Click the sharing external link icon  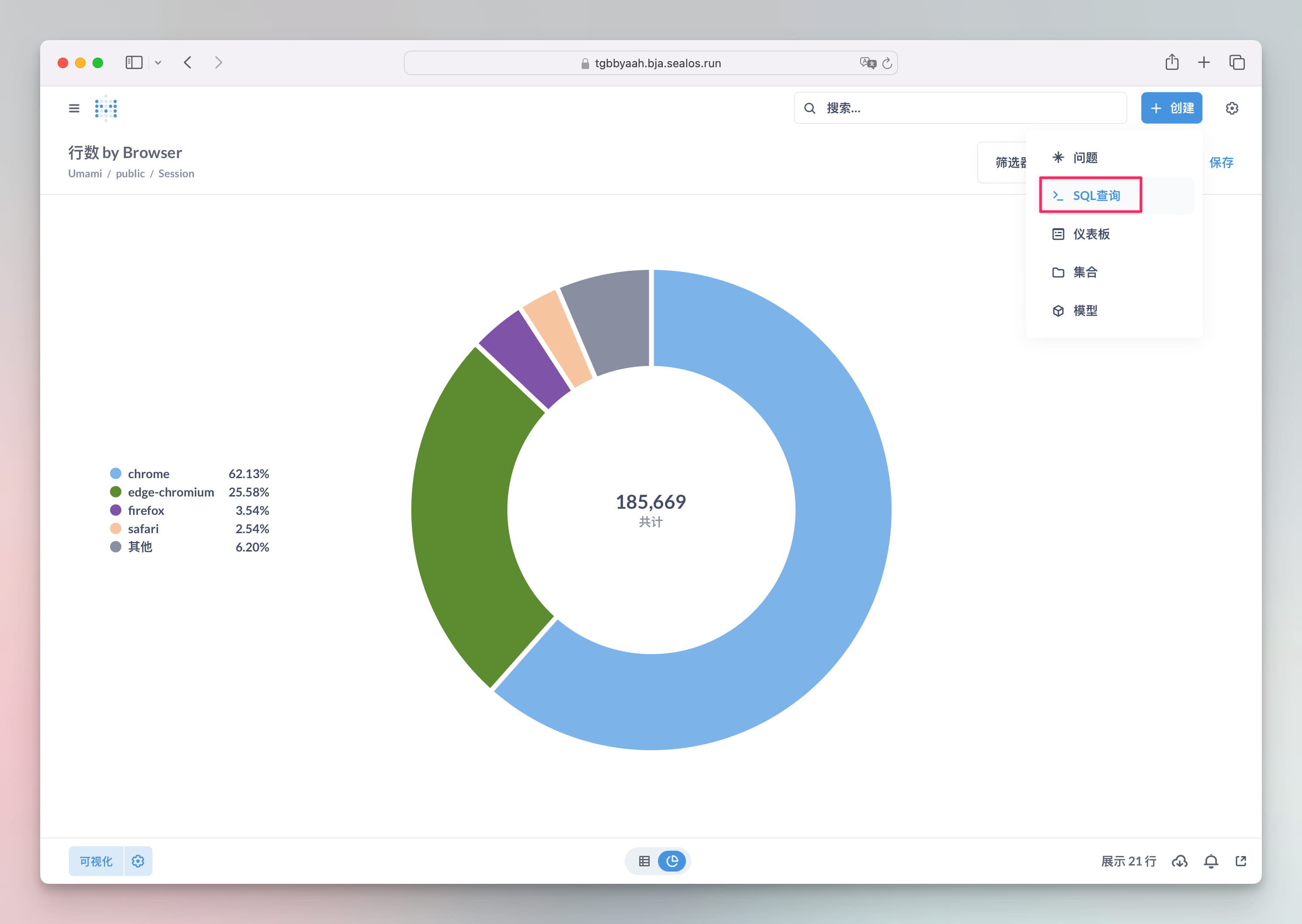pos(1240,861)
